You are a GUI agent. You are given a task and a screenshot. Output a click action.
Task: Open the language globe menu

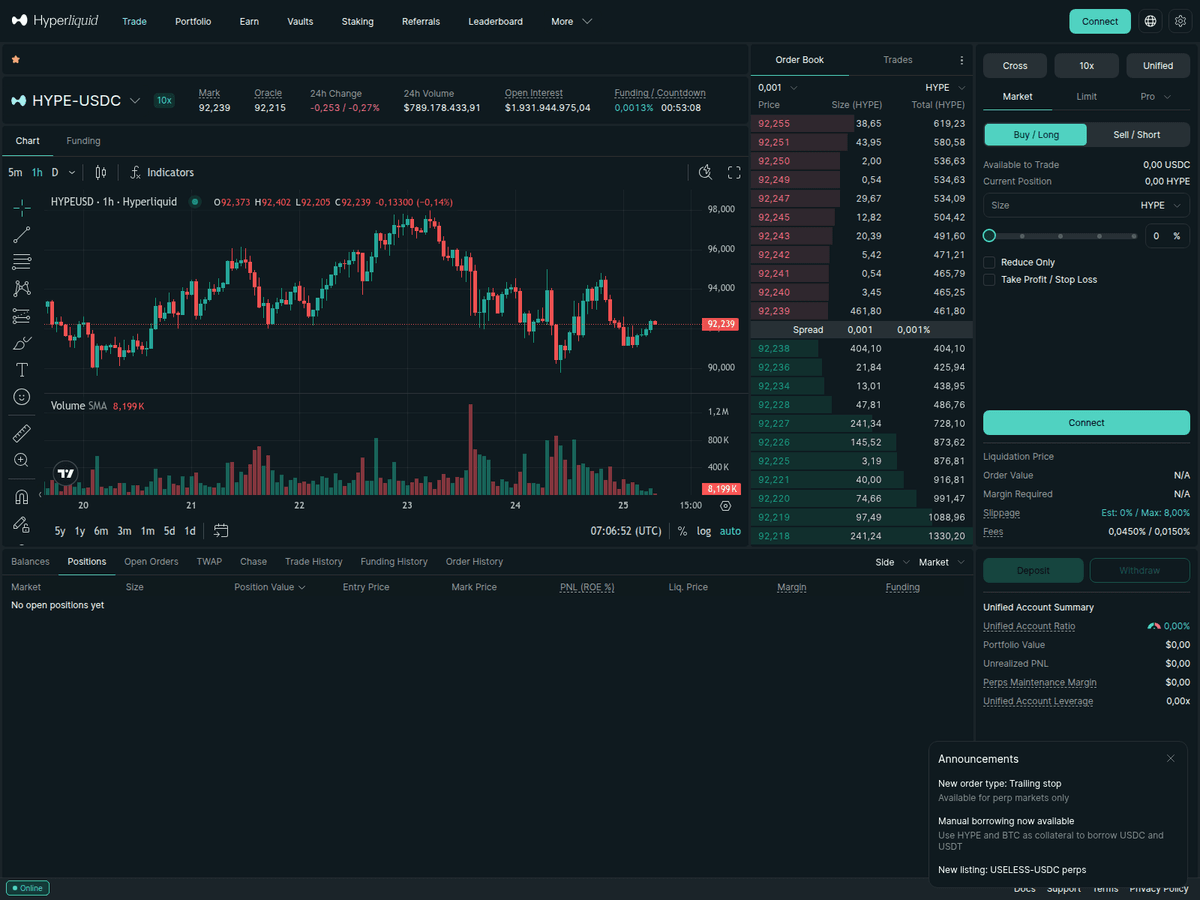tap(1151, 21)
